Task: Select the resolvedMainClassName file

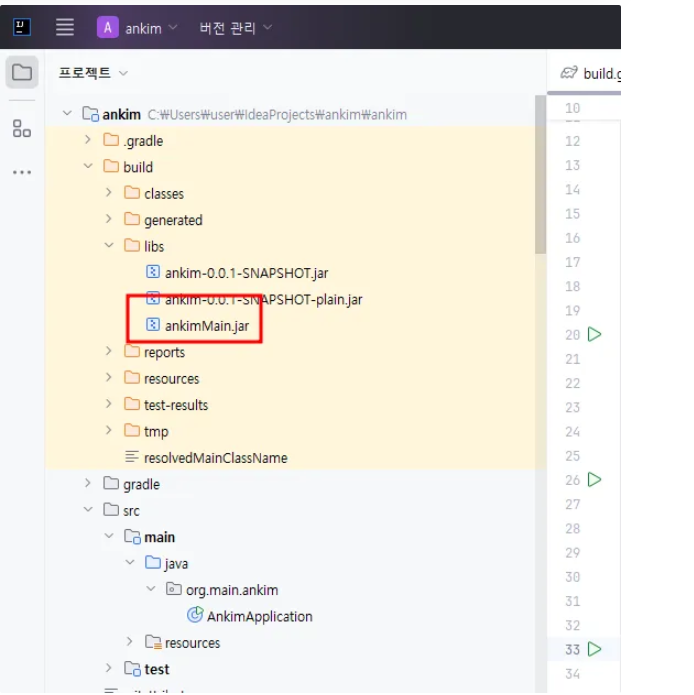Action: pos(216,457)
